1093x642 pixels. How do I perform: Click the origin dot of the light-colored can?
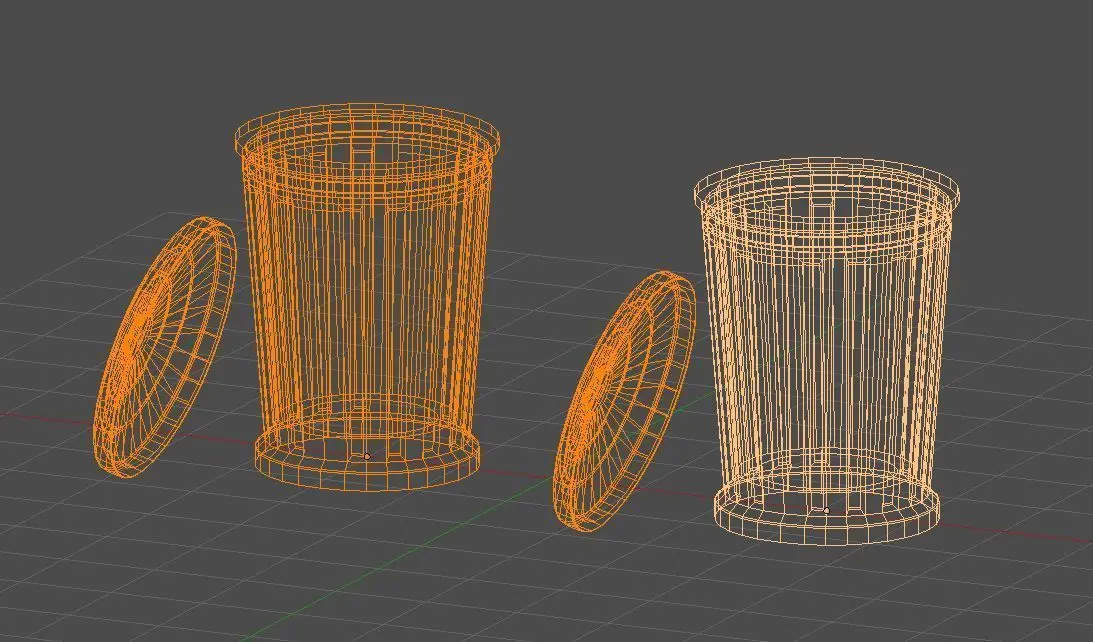tap(827, 510)
